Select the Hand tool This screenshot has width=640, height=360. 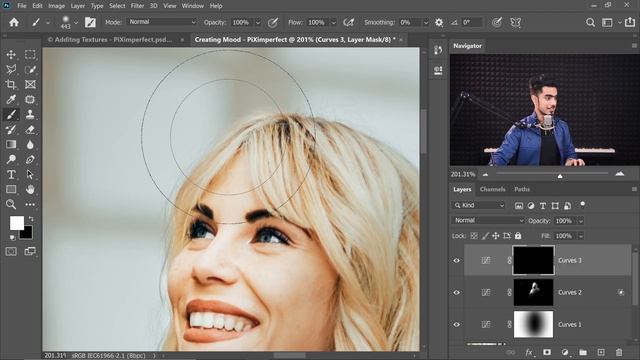click(30, 189)
